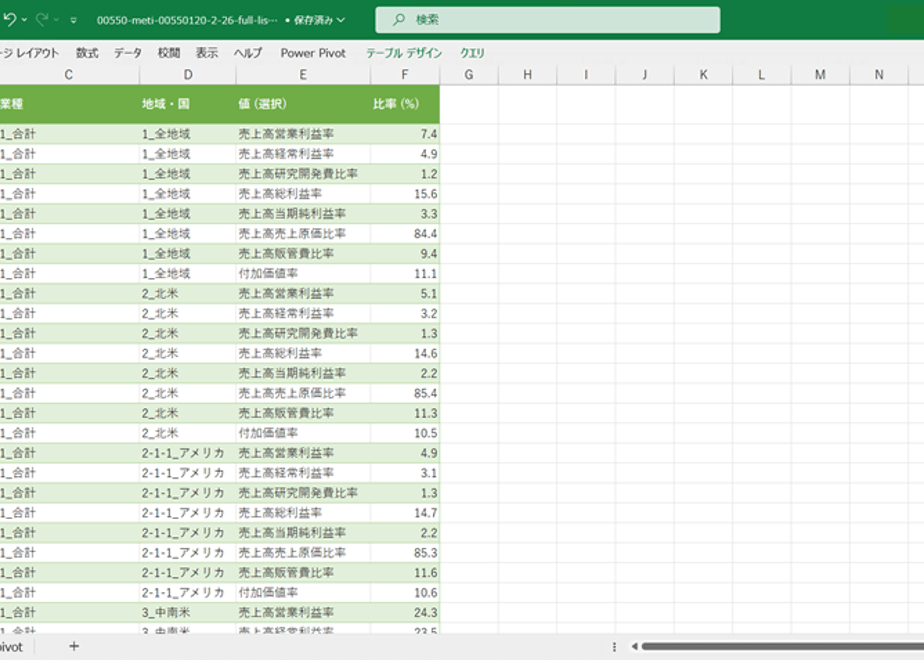This screenshot has height=660, width=924.
Task: Click the 比率 (%) table header cell
Action: tap(405, 104)
